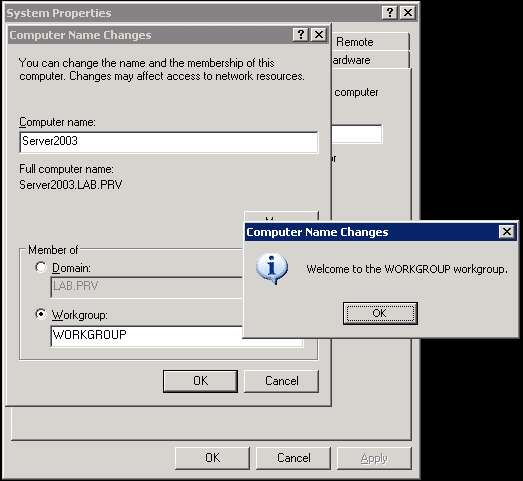Image resolution: width=523 pixels, height=481 pixels.
Task: Click OK in Computer Name Changes dialog
Action: click(x=200, y=381)
